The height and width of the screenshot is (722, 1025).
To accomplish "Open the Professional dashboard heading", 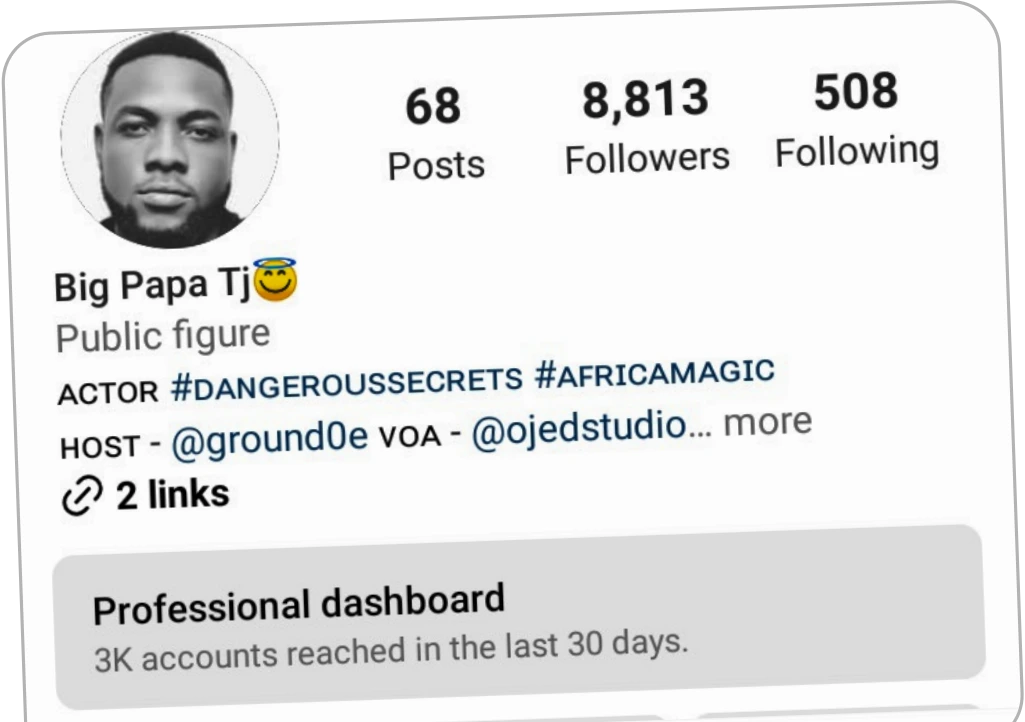I will pyautogui.click(x=299, y=604).
